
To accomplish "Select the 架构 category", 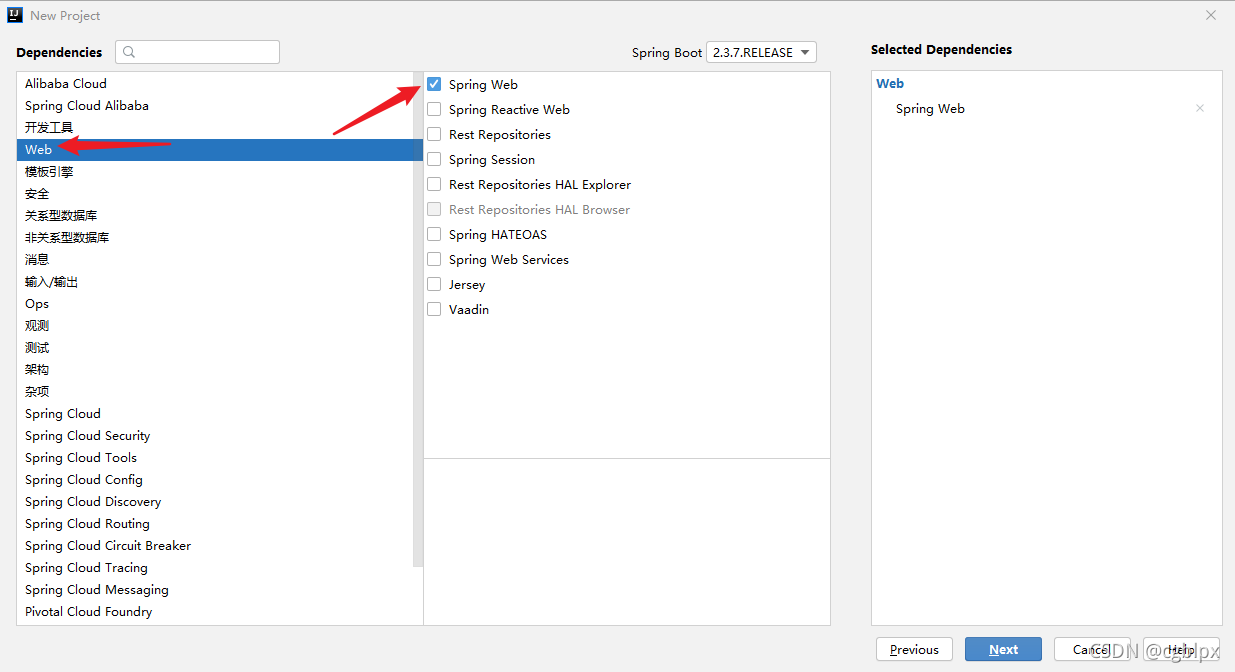I will point(215,370).
